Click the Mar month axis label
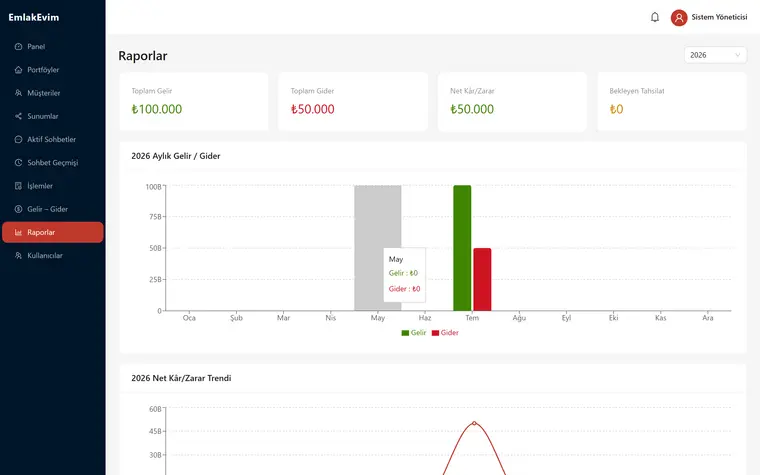 (284, 318)
